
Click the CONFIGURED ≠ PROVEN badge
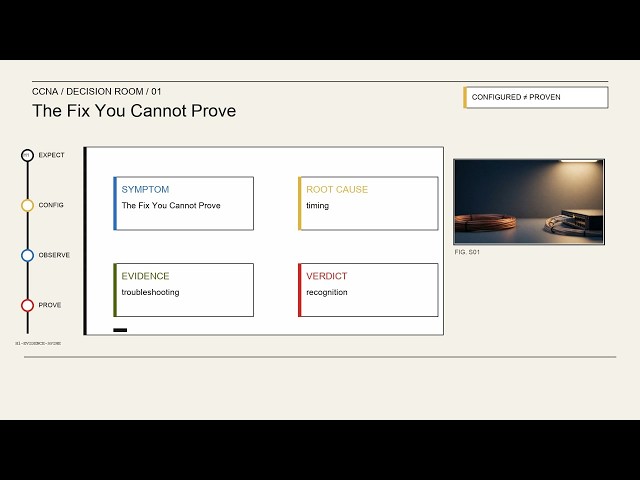pos(536,97)
